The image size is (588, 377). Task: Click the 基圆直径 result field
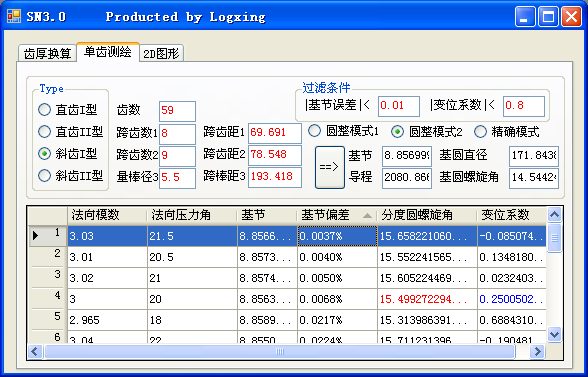[x=534, y=156]
